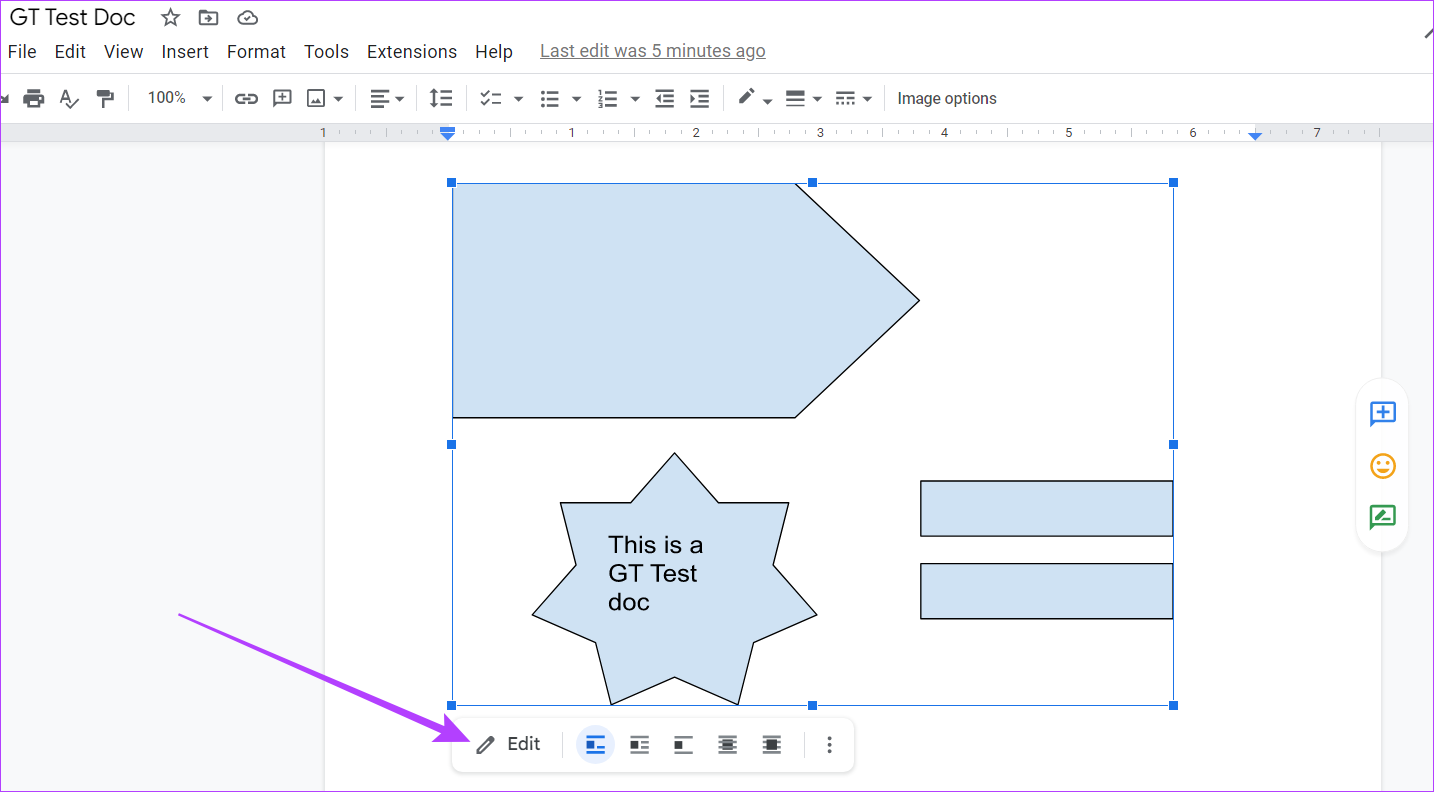Select the paint format tool
Image resolution: width=1434 pixels, height=792 pixels.
104,98
